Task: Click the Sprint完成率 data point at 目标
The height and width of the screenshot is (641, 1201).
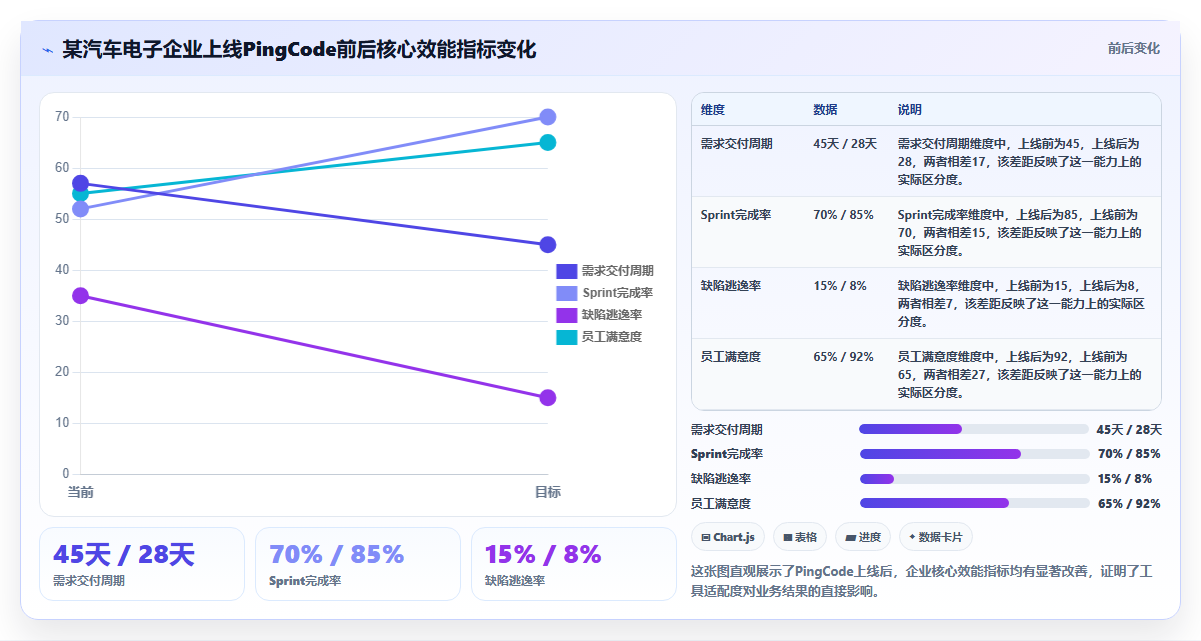Action: [x=548, y=117]
